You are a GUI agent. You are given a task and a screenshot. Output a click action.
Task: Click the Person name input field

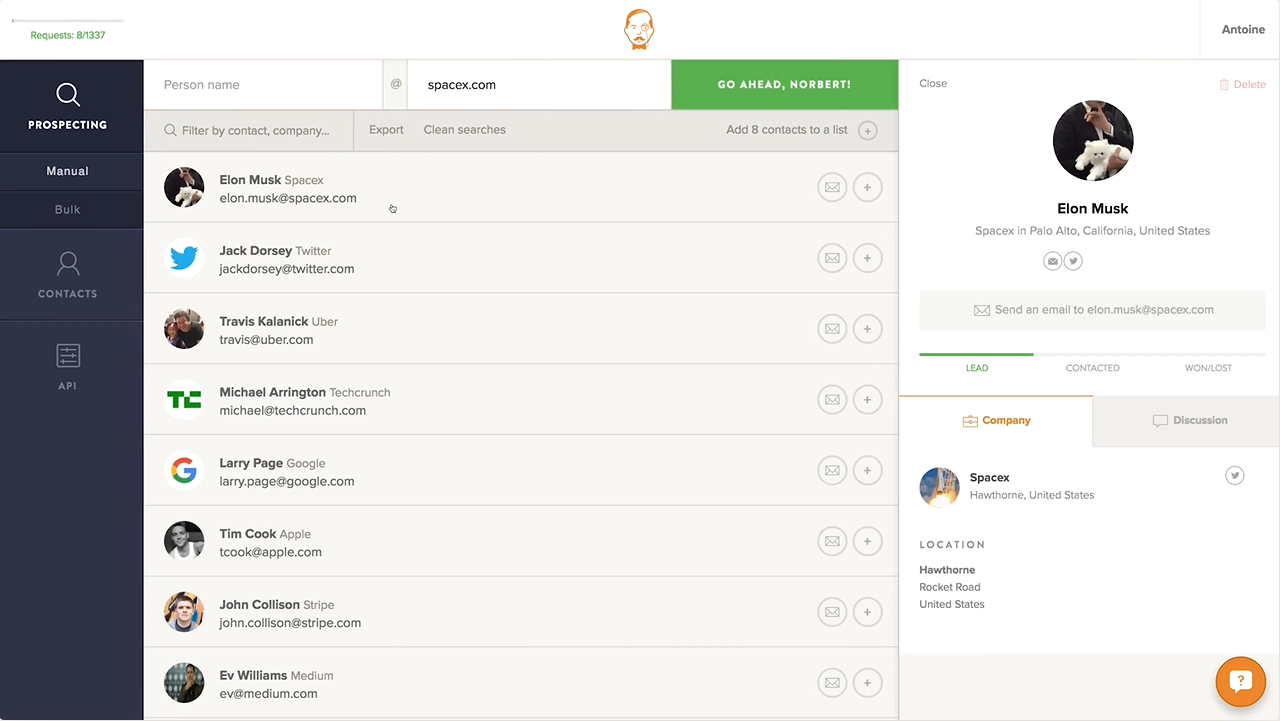pos(263,85)
